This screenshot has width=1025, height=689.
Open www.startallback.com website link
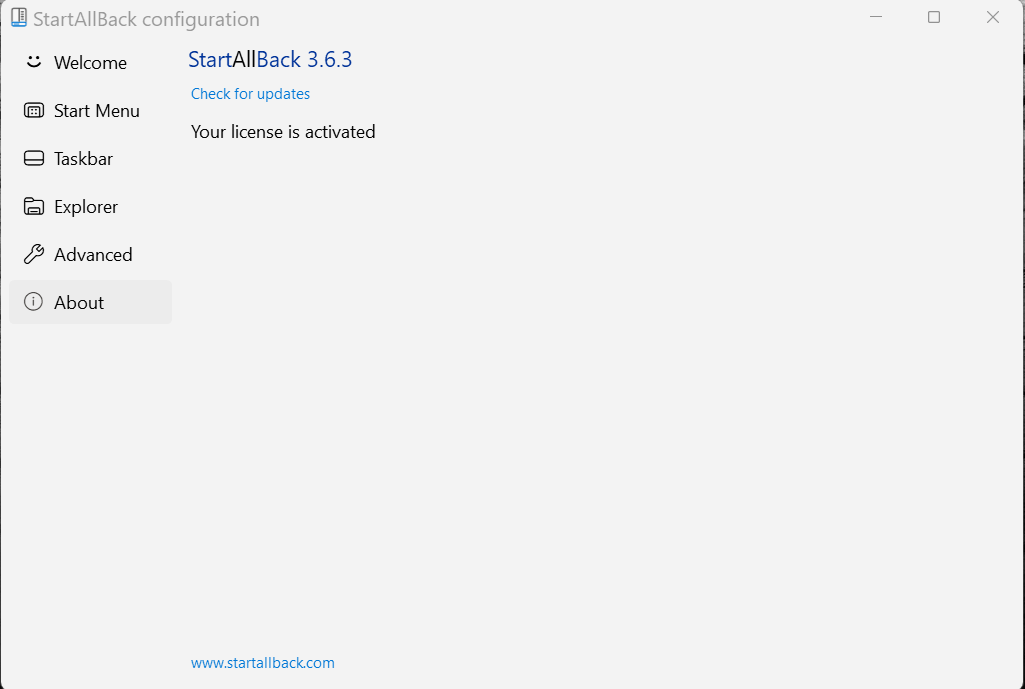[263, 663]
